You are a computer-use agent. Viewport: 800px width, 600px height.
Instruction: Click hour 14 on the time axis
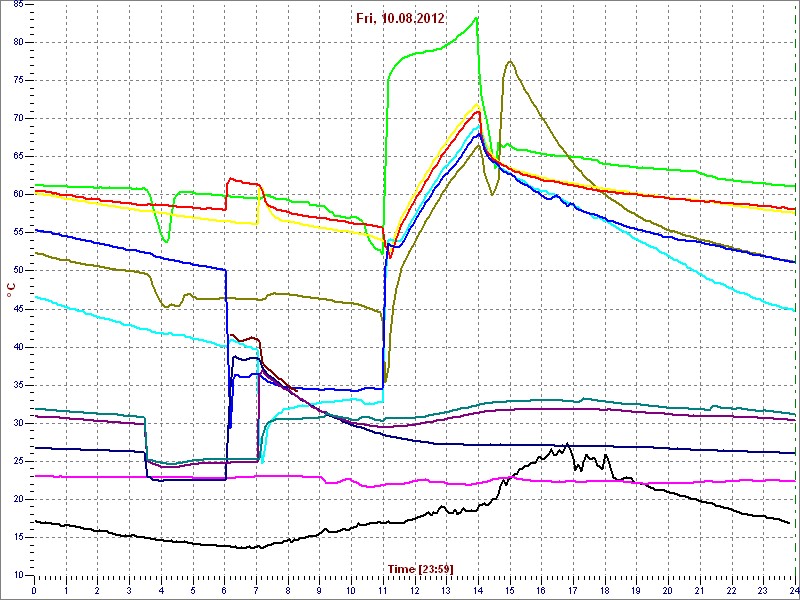click(478, 590)
